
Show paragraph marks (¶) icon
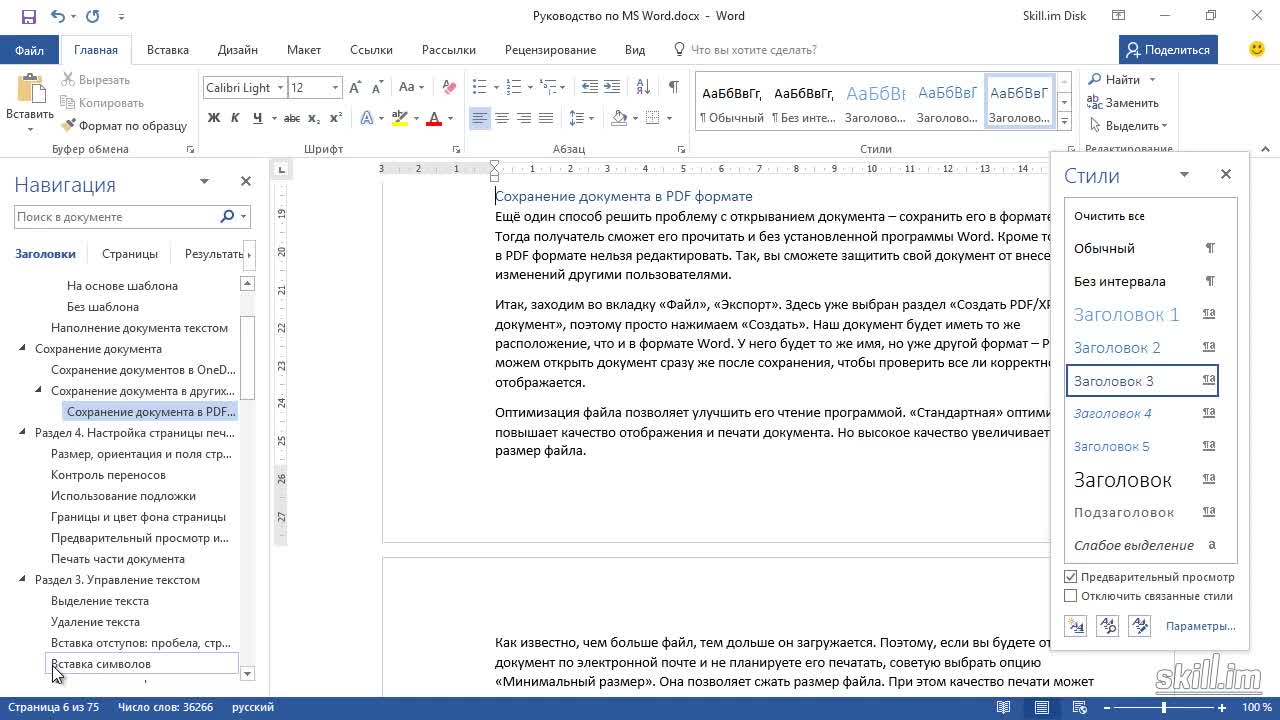coord(673,88)
